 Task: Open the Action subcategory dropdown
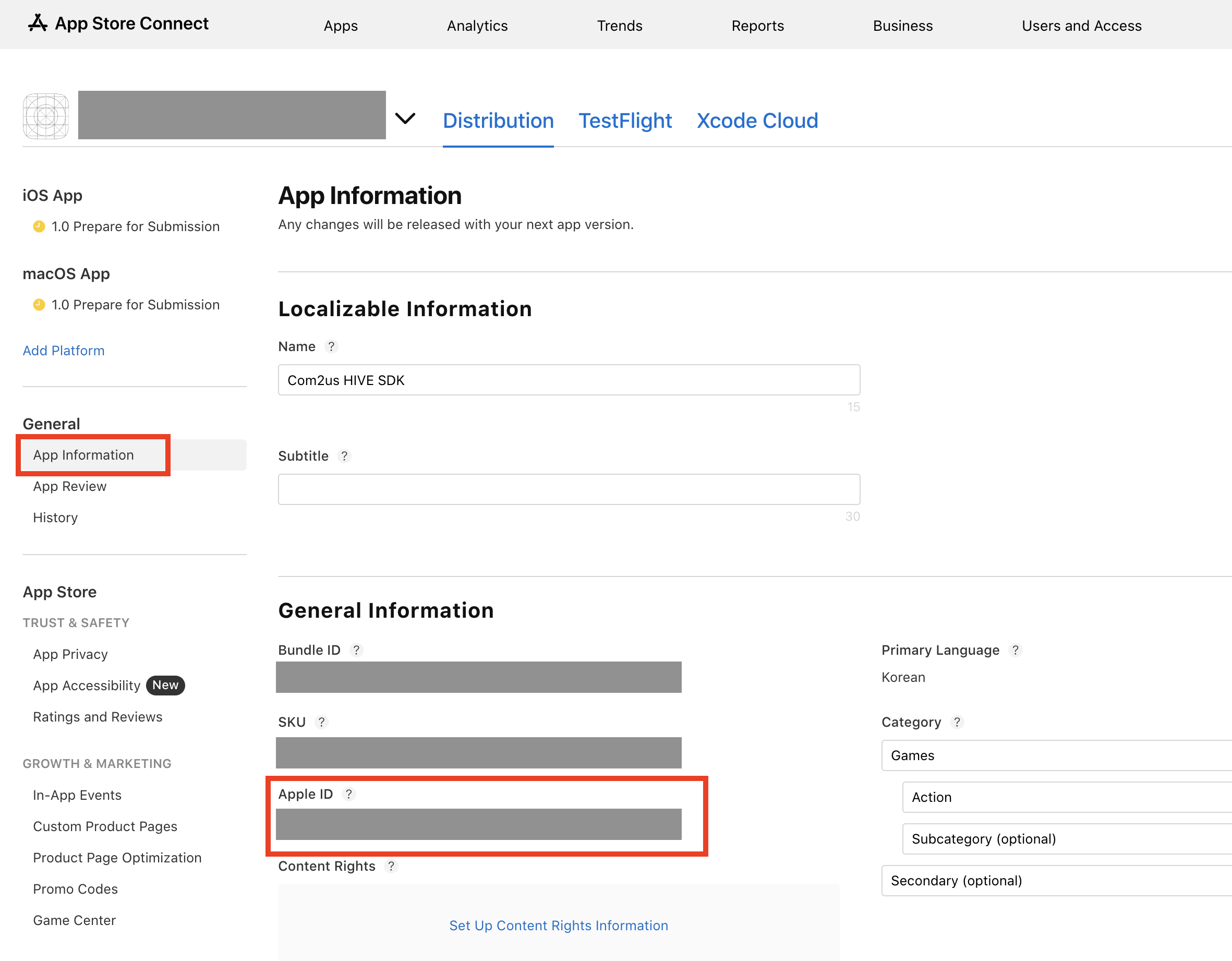click(1066, 797)
